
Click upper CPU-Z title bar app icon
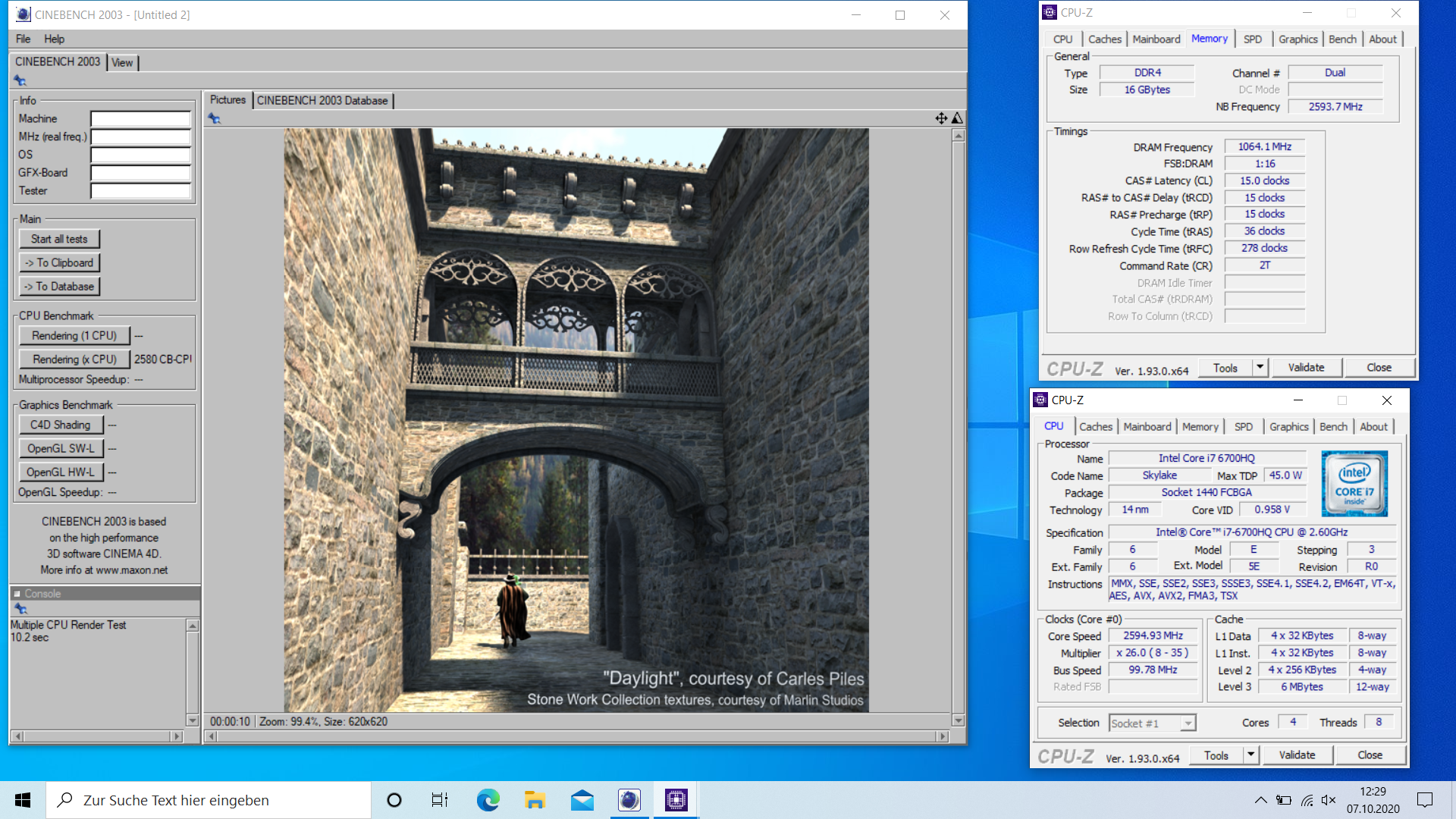1050,12
